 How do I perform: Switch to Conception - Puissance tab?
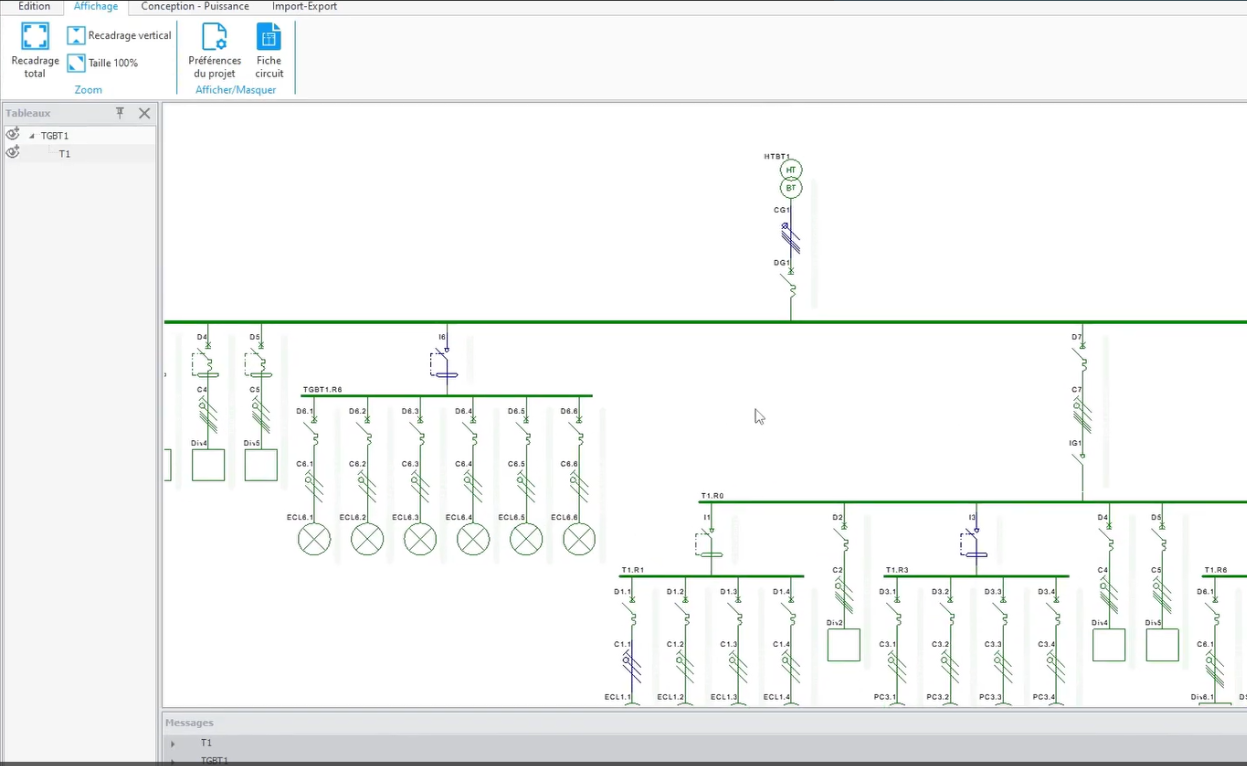tap(195, 7)
